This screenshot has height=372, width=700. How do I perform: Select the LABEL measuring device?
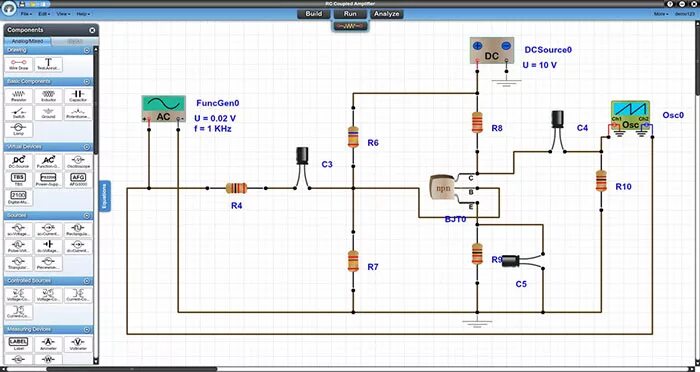pos(19,344)
